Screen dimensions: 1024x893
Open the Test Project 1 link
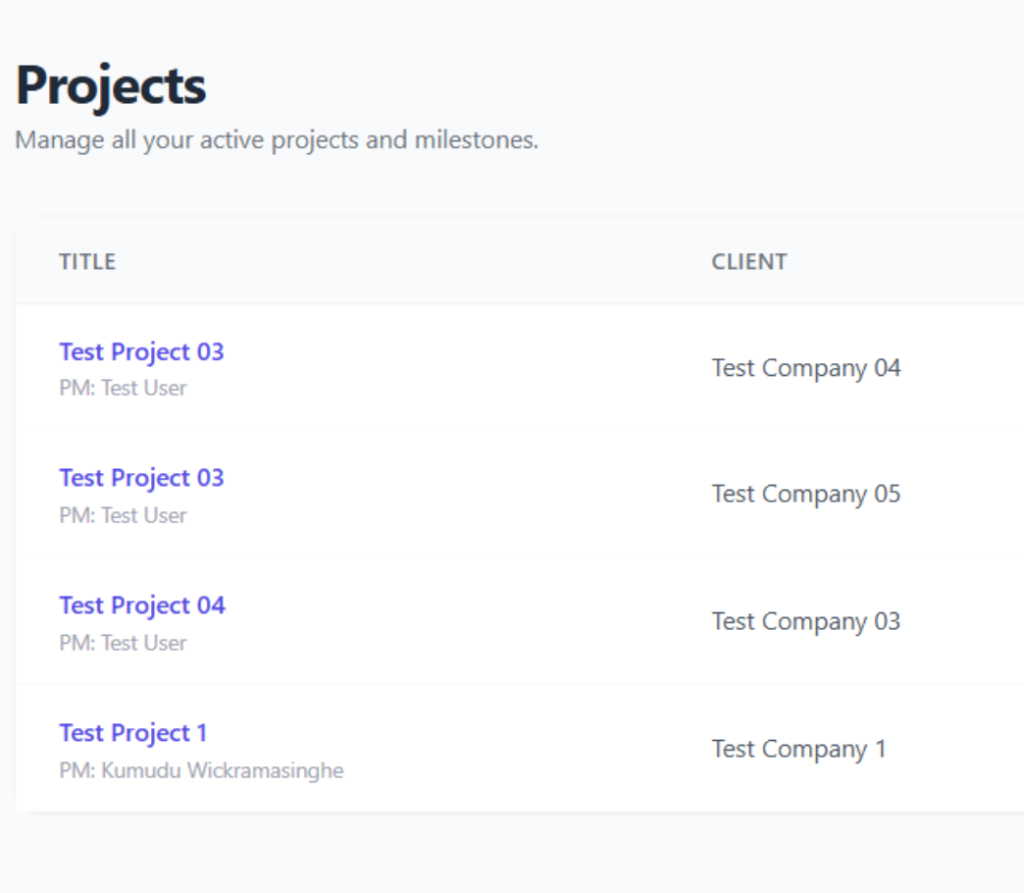click(x=133, y=733)
